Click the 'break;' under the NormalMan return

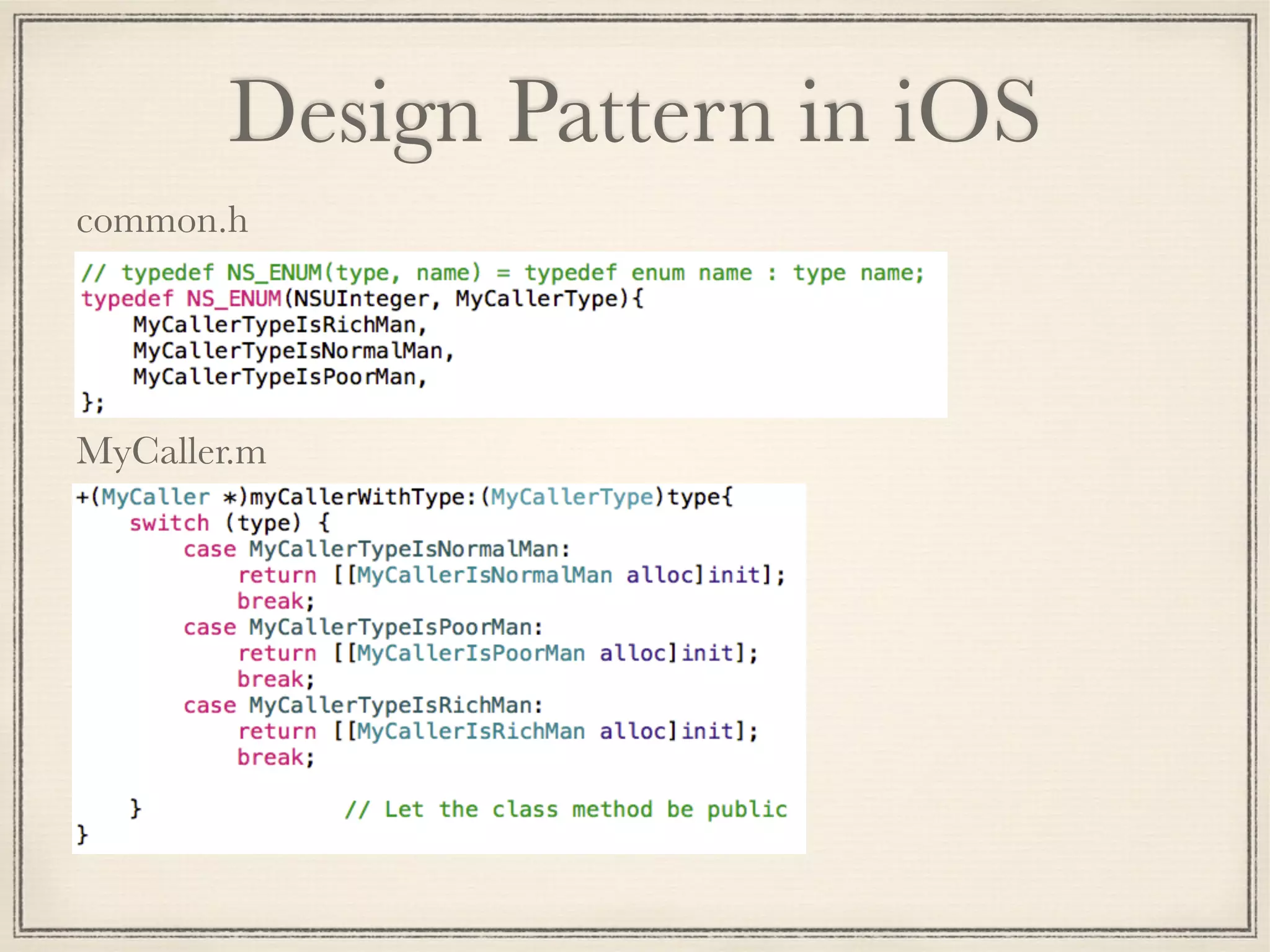(x=277, y=601)
